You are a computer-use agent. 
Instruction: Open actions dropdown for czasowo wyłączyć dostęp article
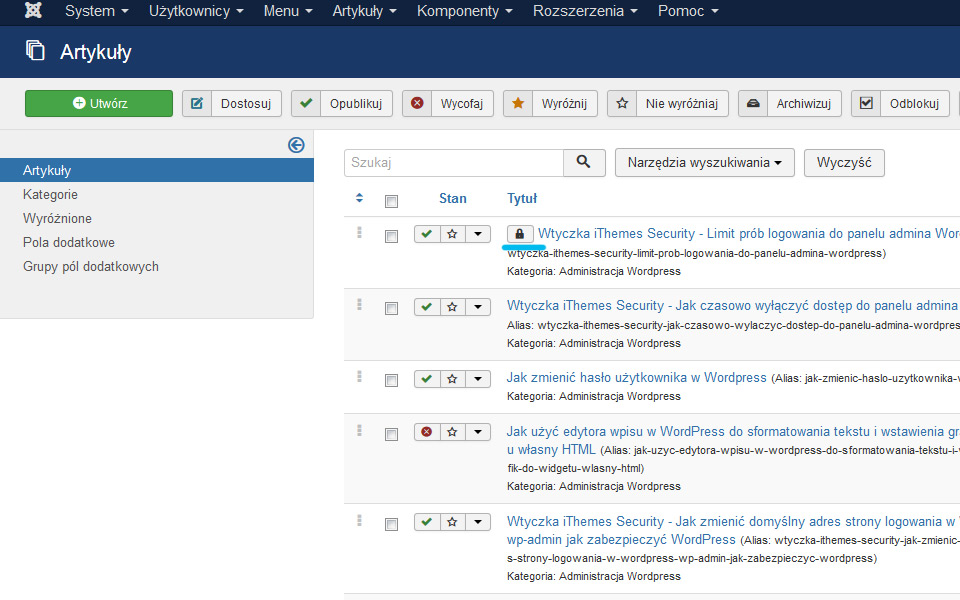[x=478, y=307]
